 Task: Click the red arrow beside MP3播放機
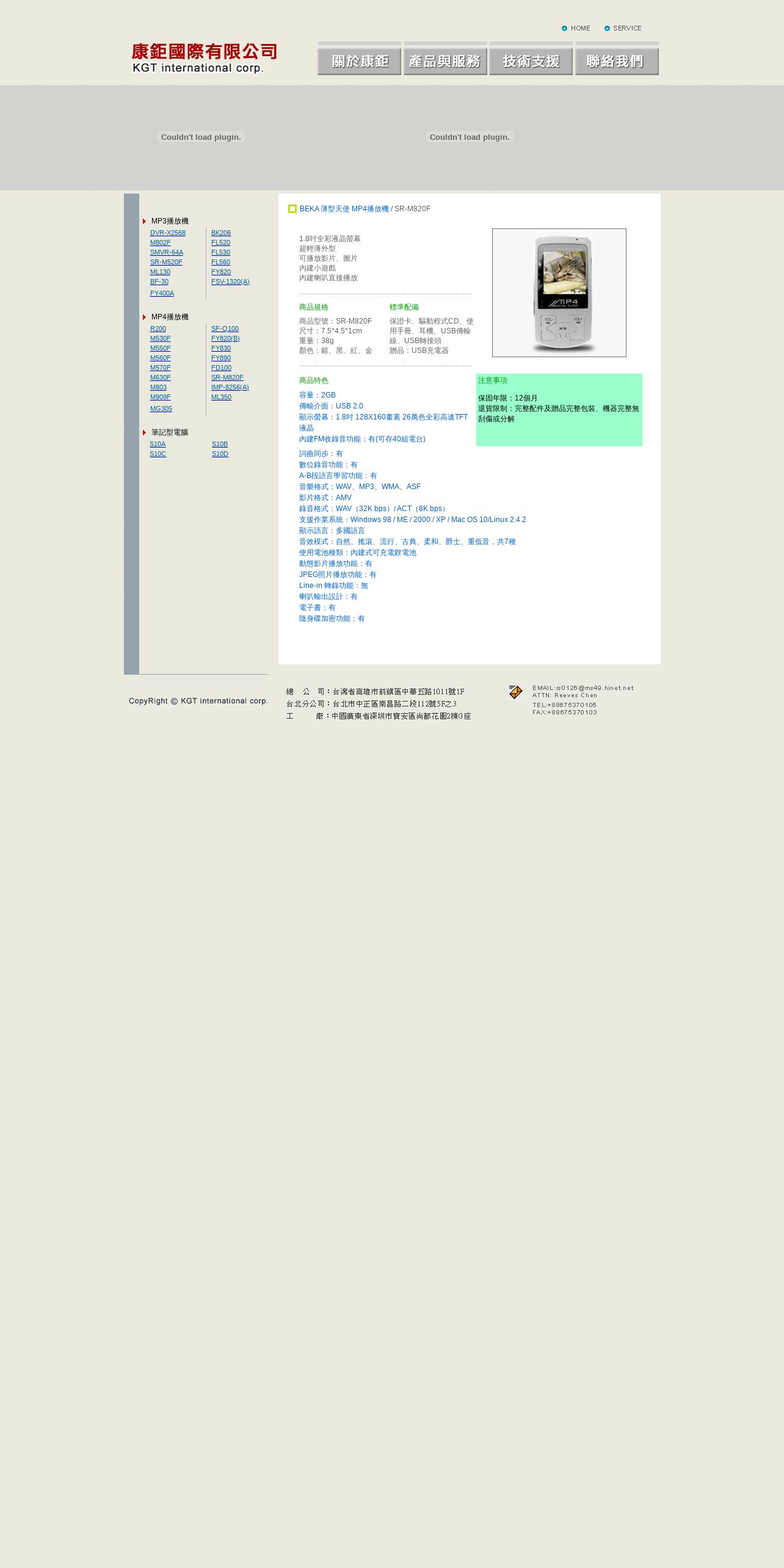pos(145,221)
